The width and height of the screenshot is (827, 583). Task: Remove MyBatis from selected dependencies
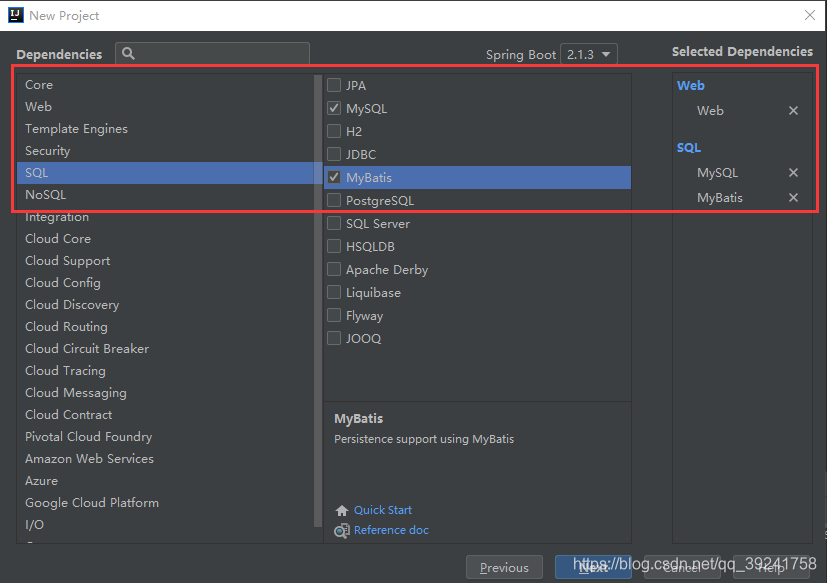pos(793,197)
